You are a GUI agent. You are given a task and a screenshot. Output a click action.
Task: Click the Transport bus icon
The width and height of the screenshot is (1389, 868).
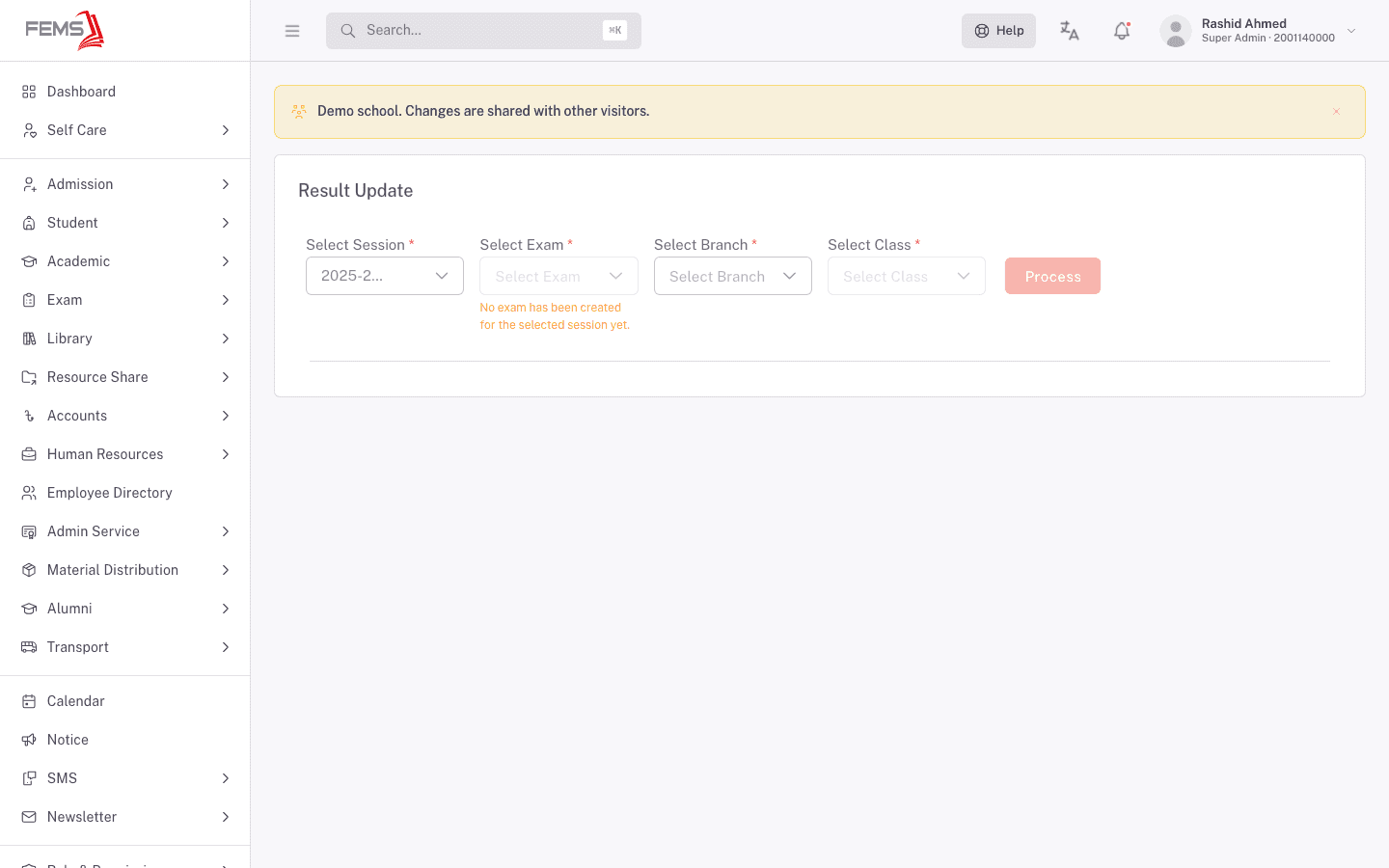(x=29, y=647)
